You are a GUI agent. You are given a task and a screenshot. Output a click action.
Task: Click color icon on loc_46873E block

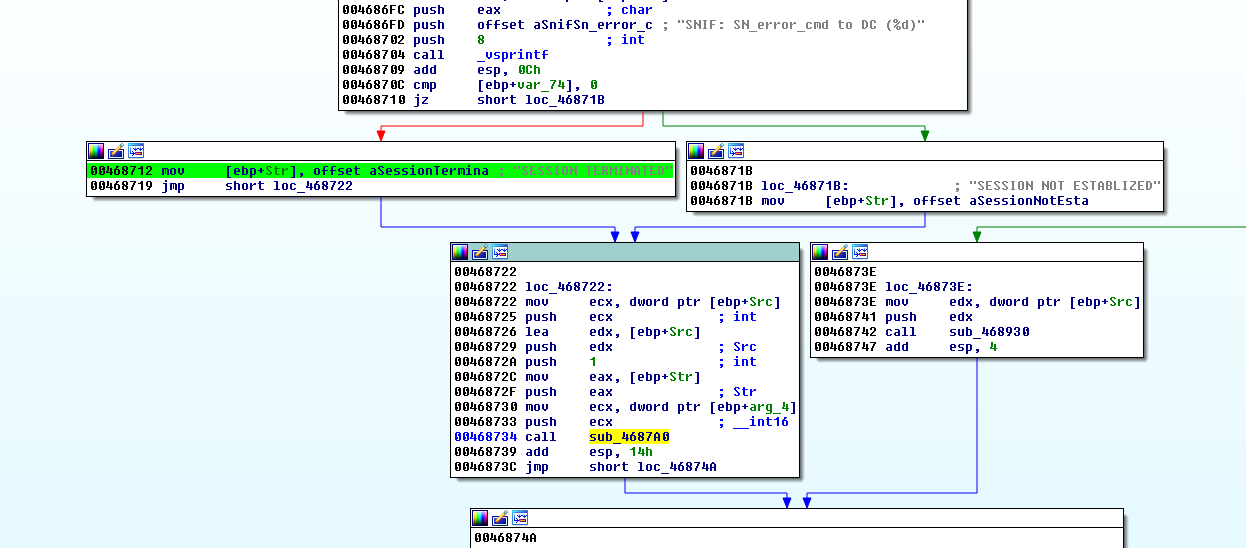point(820,252)
